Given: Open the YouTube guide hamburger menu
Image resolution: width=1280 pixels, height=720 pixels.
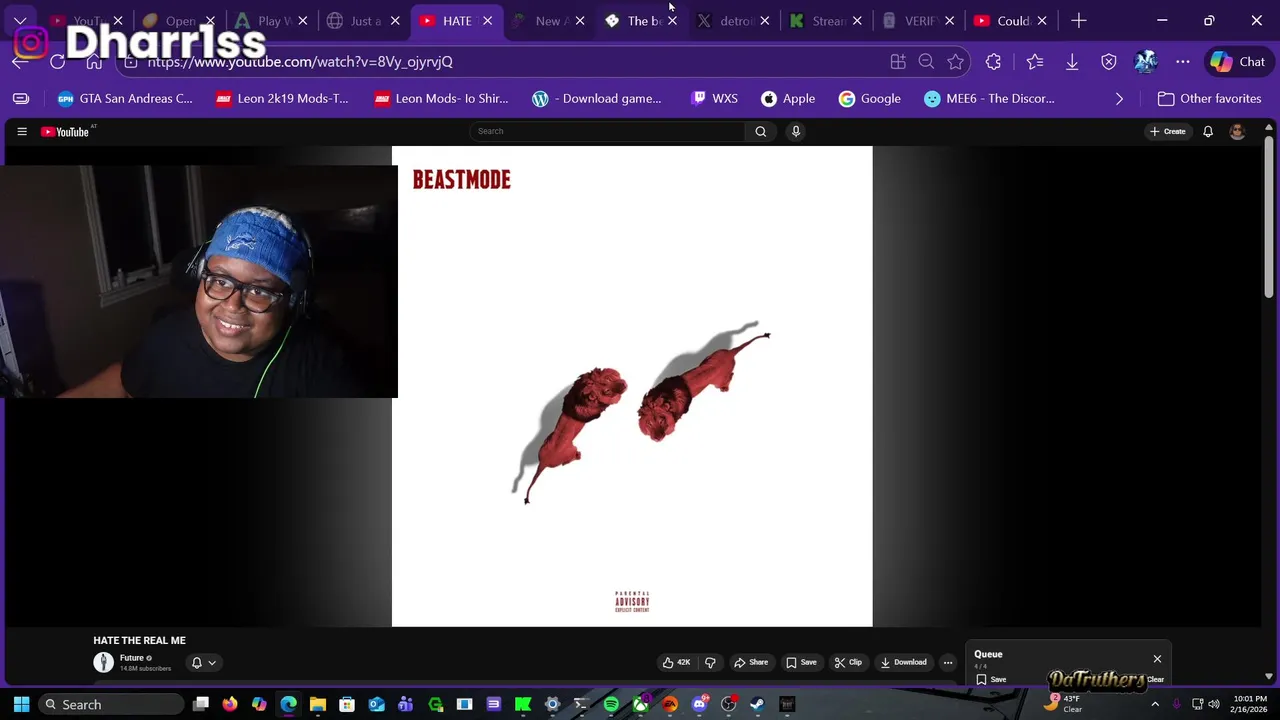Looking at the screenshot, I should [x=22, y=131].
